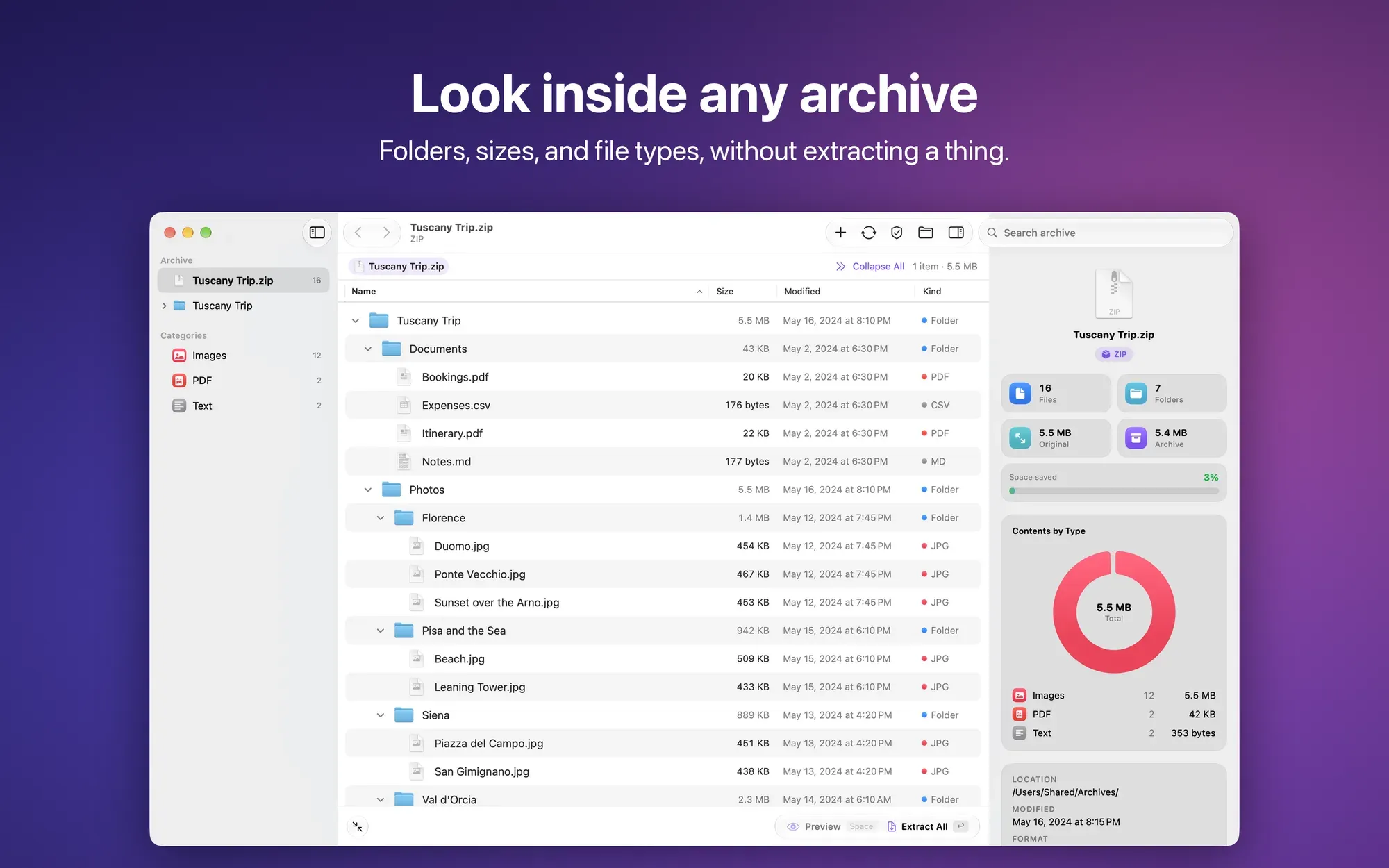Select Piazza del Campo.jpg icon
1389x868 pixels.
point(417,743)
